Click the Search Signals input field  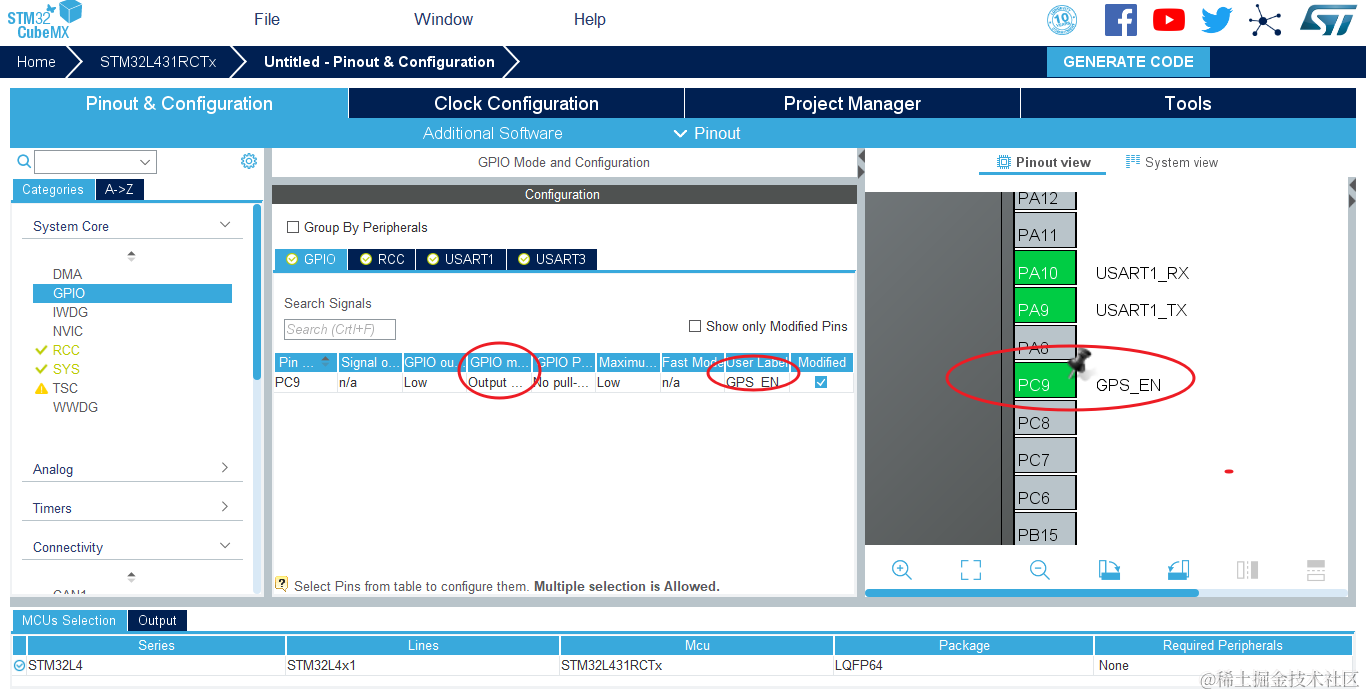[340, 329]
